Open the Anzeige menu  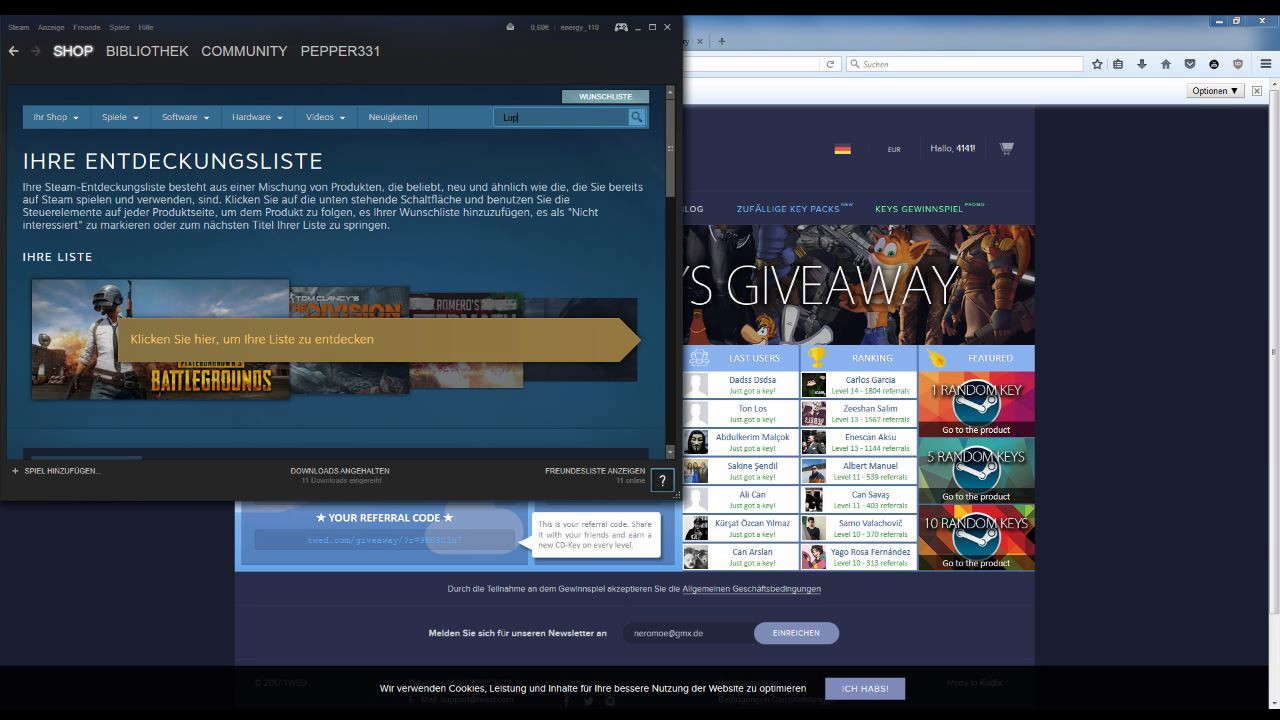coord(51,27)
